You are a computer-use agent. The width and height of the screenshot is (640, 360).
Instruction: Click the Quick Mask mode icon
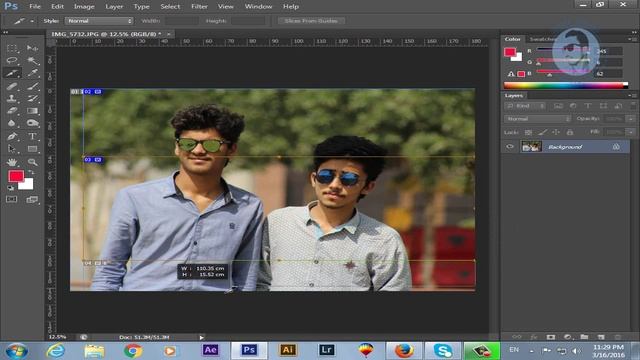click(x=11, y=199)
